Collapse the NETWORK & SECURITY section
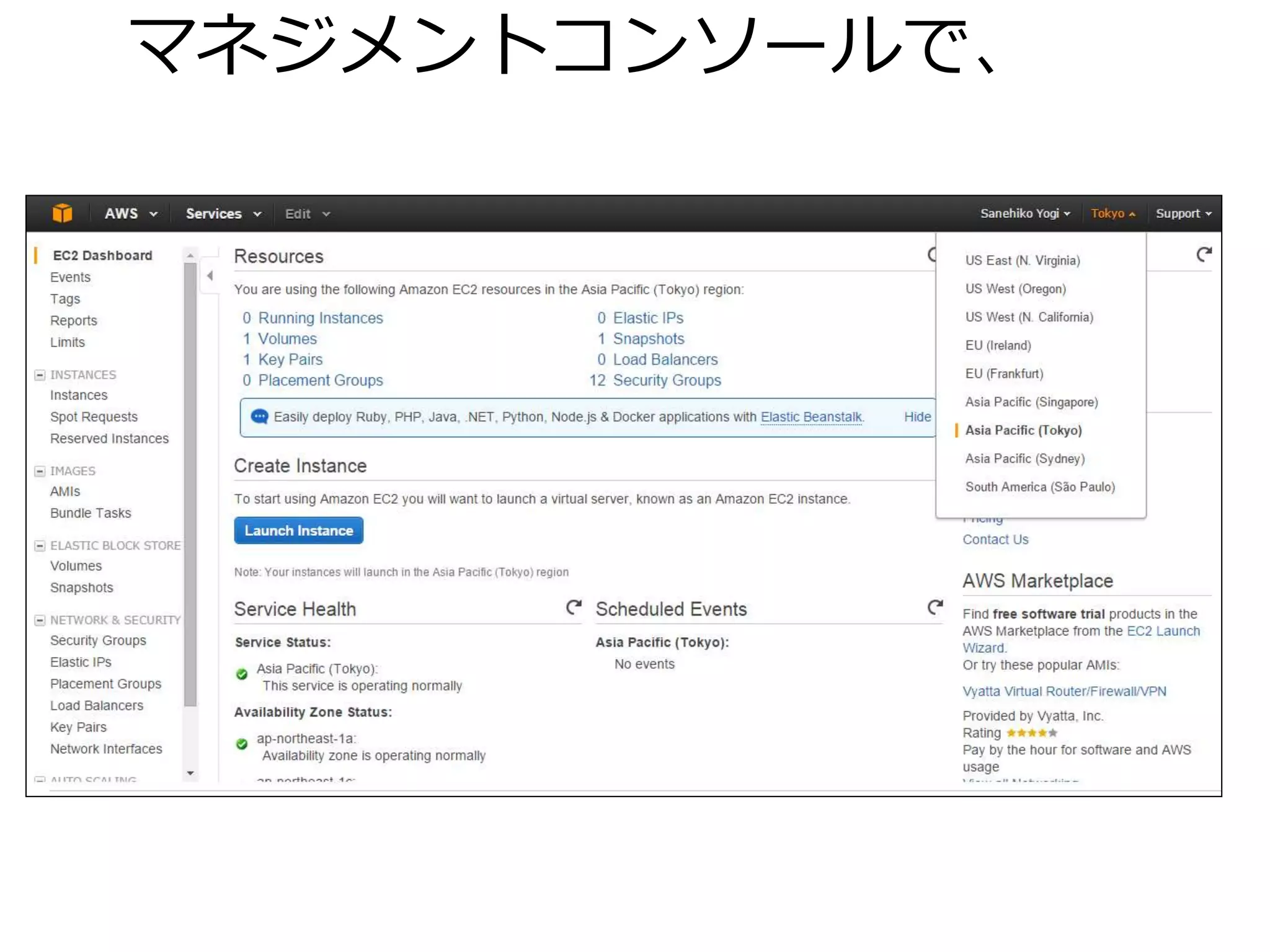Screen dimensions: 1270x952 40,620
